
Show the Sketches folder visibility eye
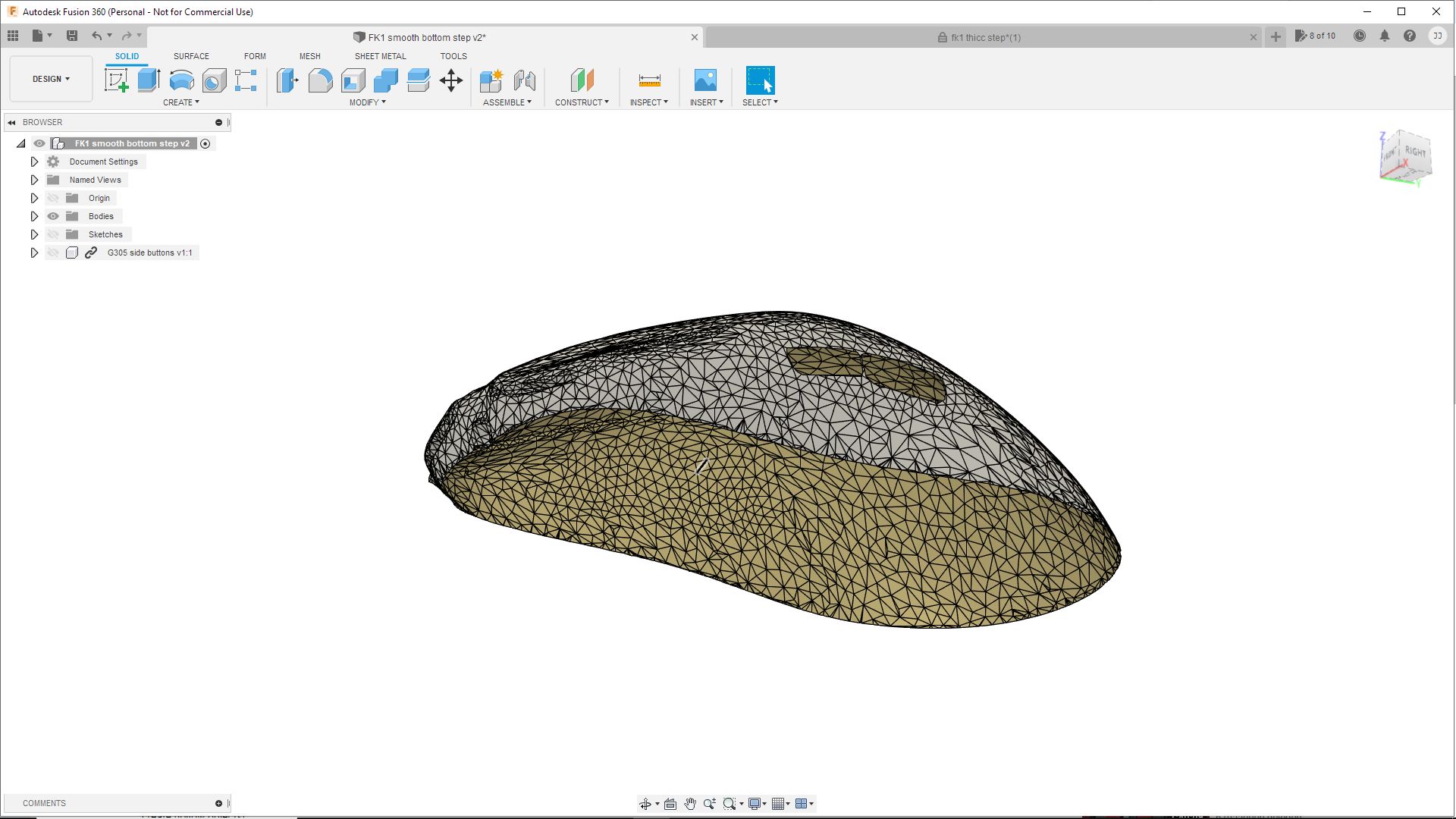pos(53,234)
